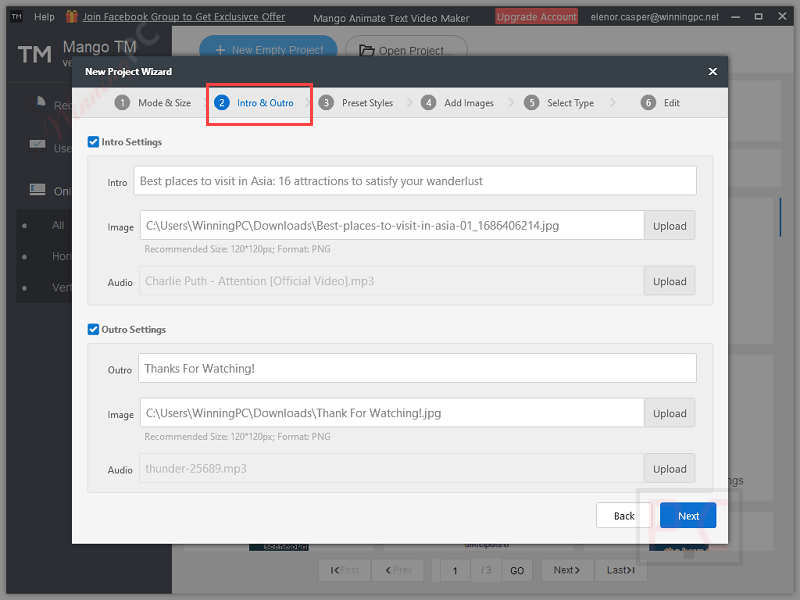The width and height of the screenshot is (800, 600).
Task: Click the online templates monitor icon in the sidebar
Action: coord(37,190)
